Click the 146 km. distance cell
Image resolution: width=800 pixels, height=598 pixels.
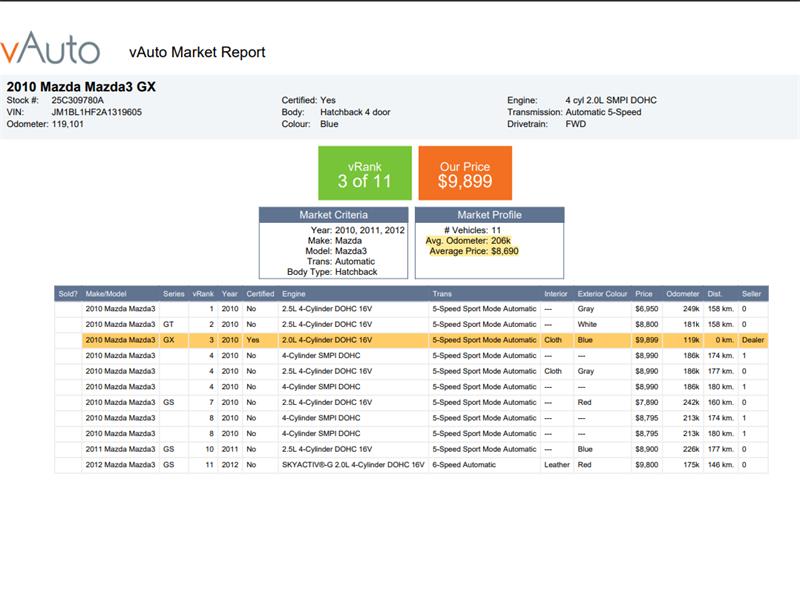(x=721, y=465)
